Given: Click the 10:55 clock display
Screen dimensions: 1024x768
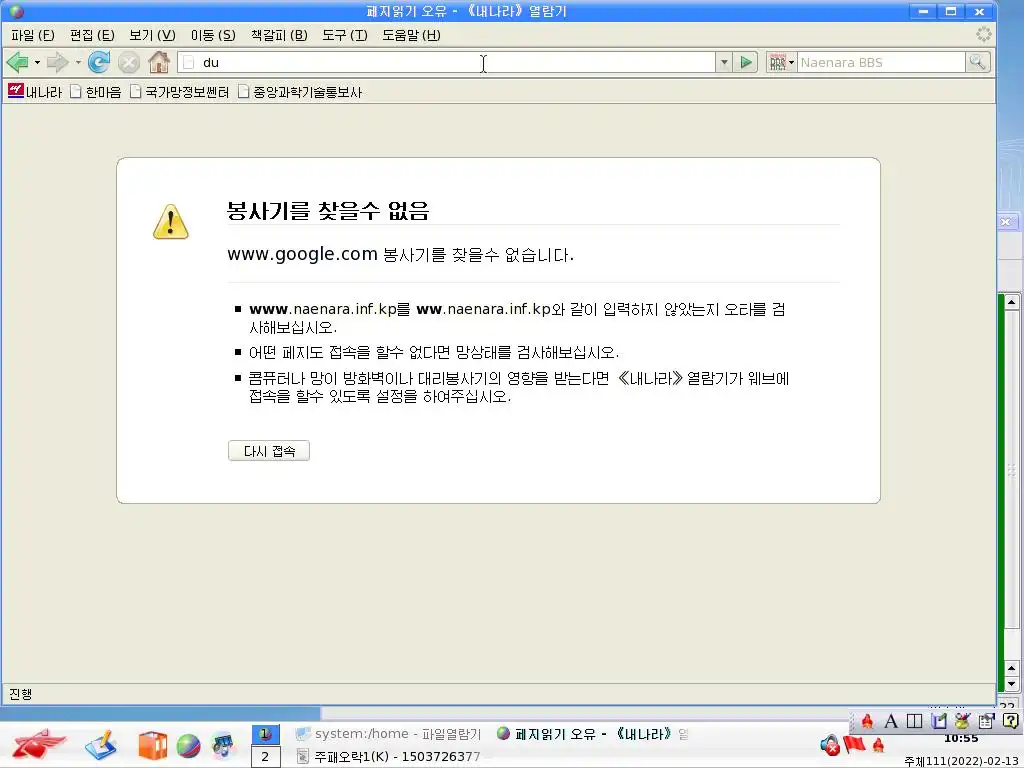Looking at the screenshot, I should coord(961,739).
